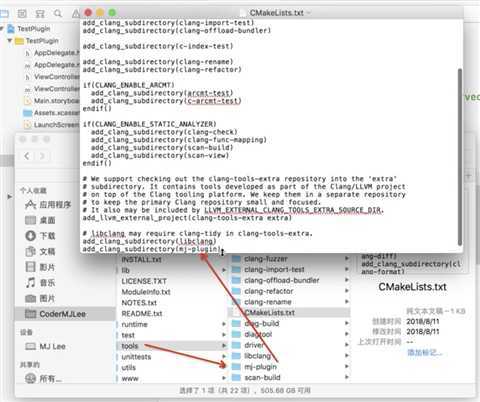The image size is (480, 402).
Task: Click CMakeLists.txt title dropdown arrow
Action: click(309, 13)
